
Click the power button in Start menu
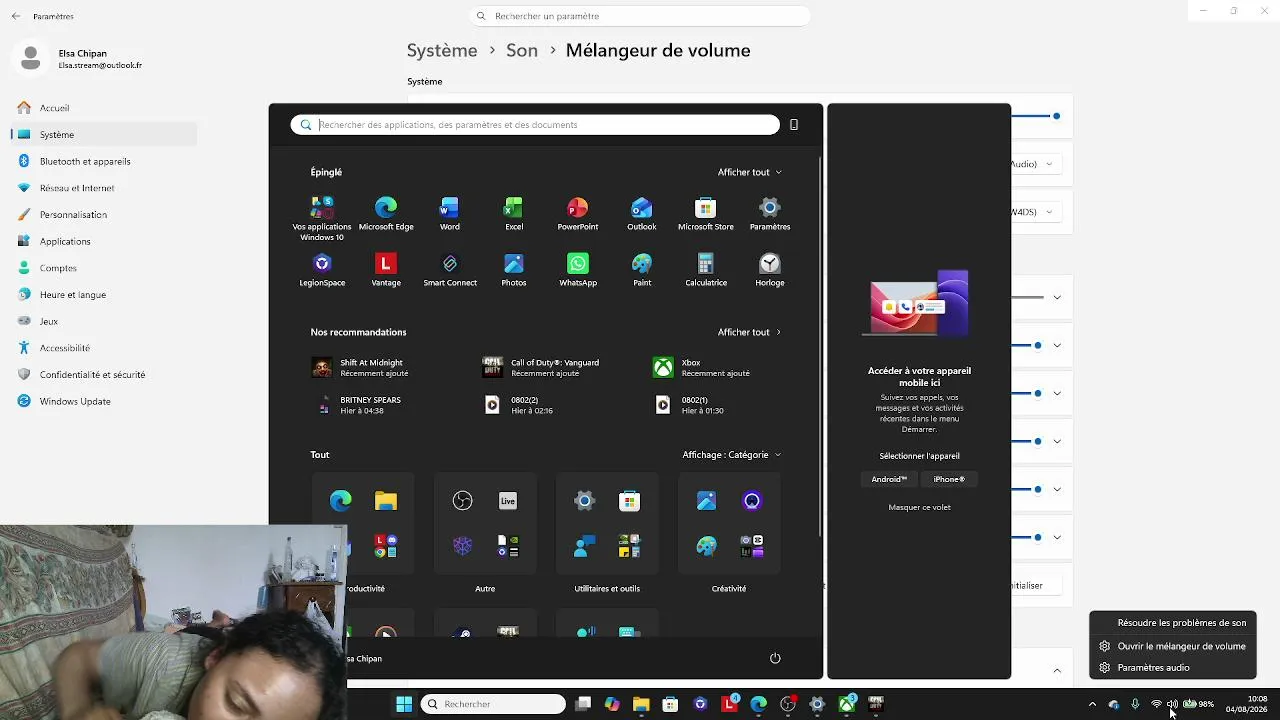click(x=775, y=658)
